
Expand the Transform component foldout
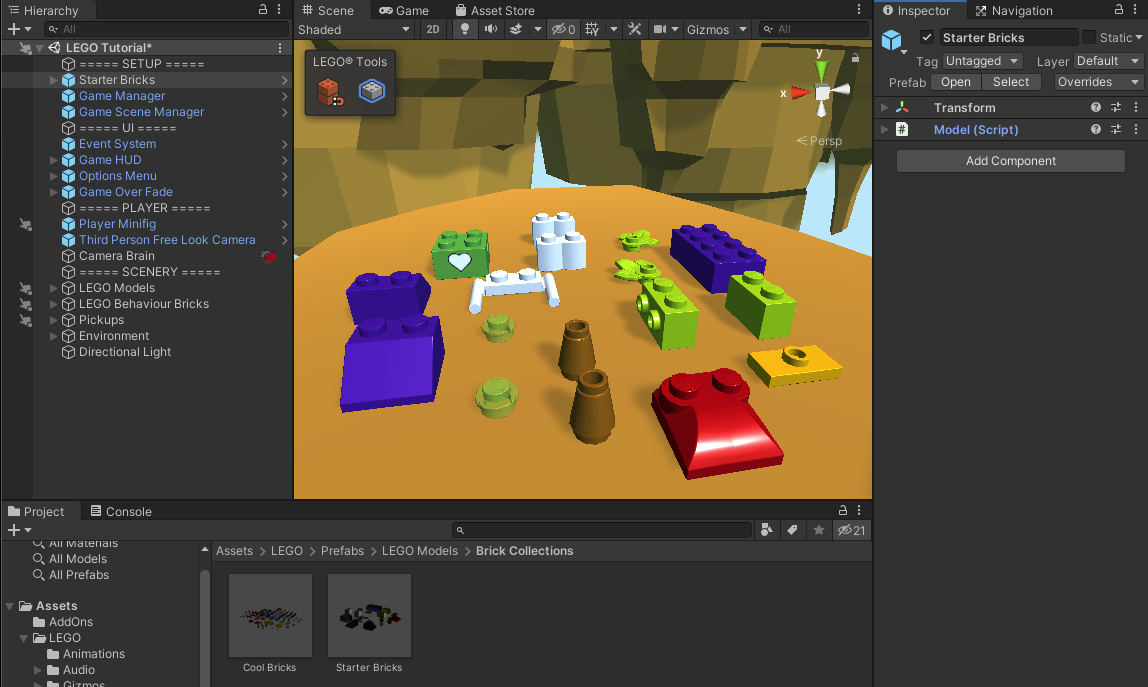coord(884,108)
